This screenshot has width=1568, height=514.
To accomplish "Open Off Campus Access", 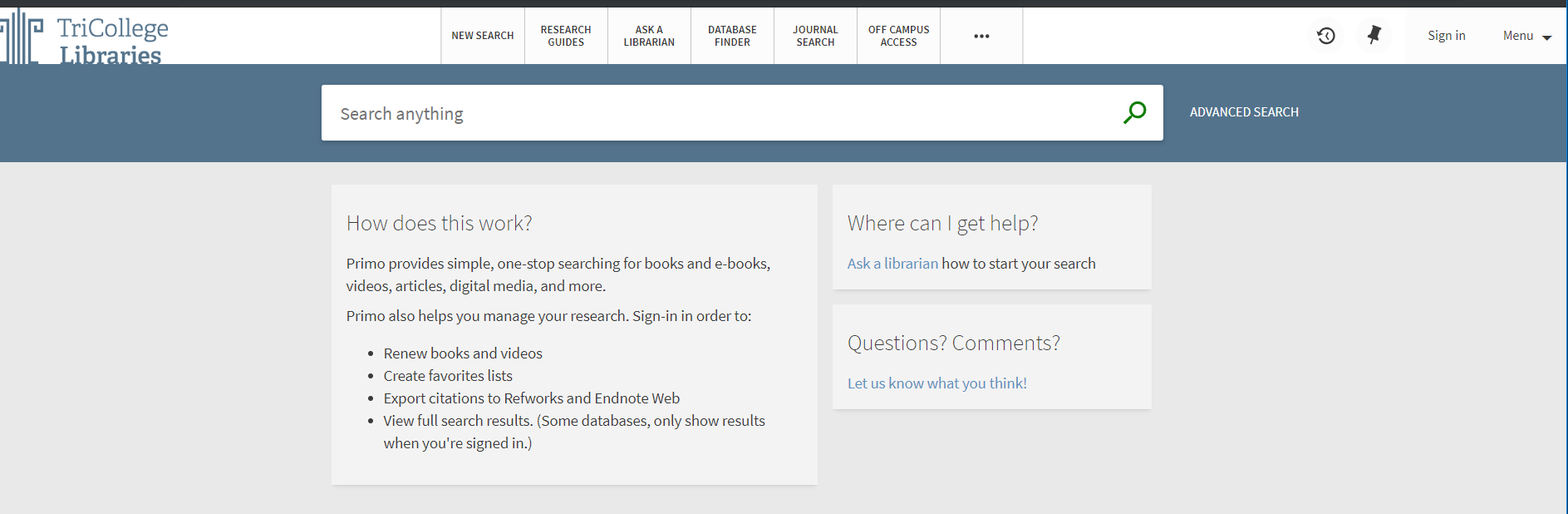I will tap(898, 36).
